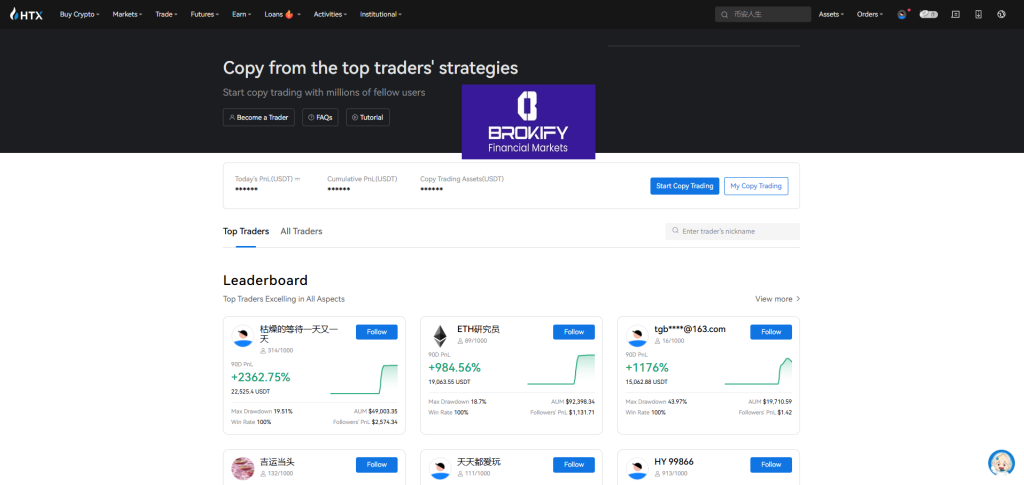Open the language globe icon
The image size is (1024, 485).
1001,14
